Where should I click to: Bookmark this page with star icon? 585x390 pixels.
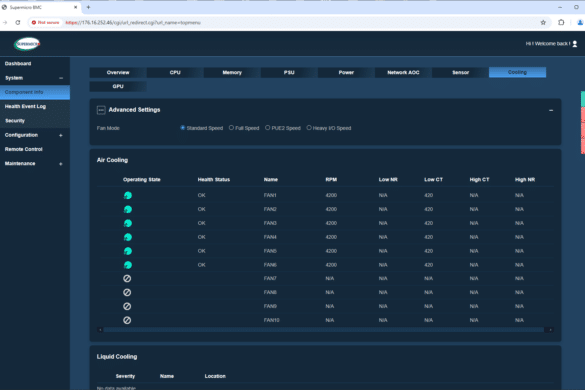click(x=543, y=22)
